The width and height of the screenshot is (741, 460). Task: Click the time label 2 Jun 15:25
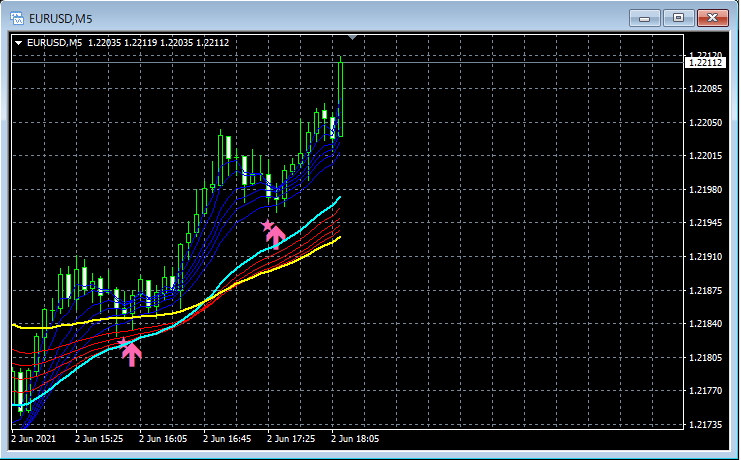pos(99,439)
